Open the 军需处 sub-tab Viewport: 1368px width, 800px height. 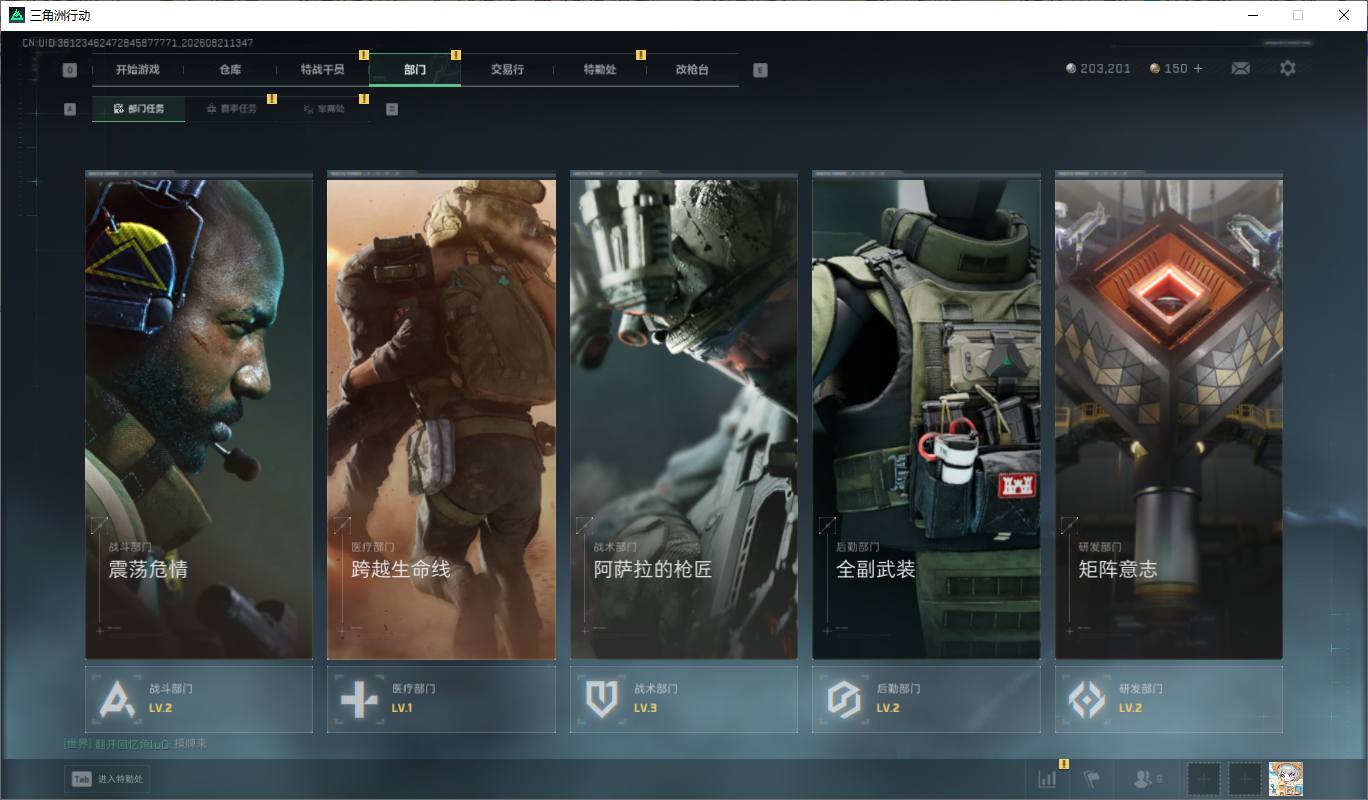[x=323, y=109]
